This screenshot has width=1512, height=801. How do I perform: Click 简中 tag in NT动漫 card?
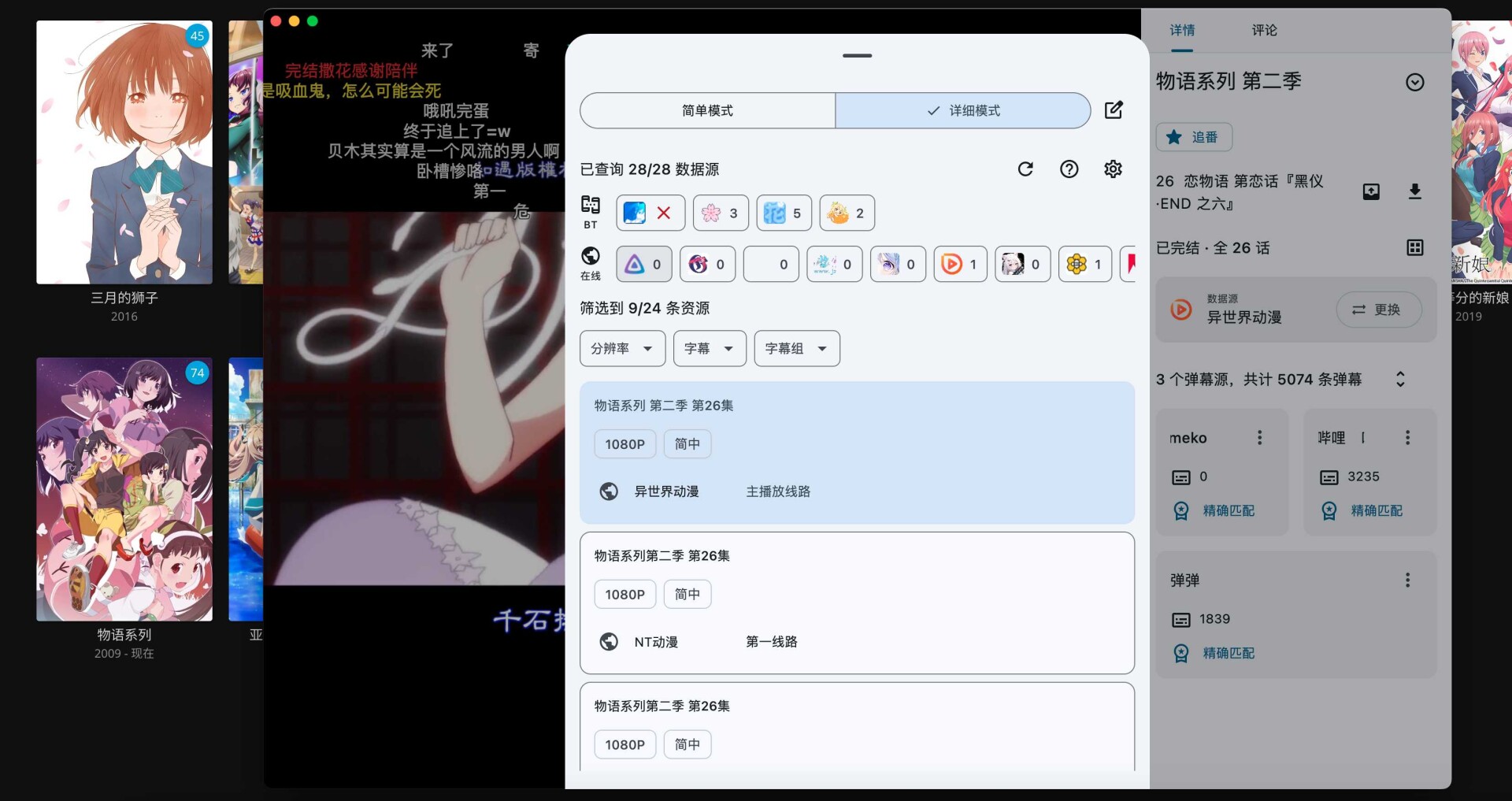point(687,594)
